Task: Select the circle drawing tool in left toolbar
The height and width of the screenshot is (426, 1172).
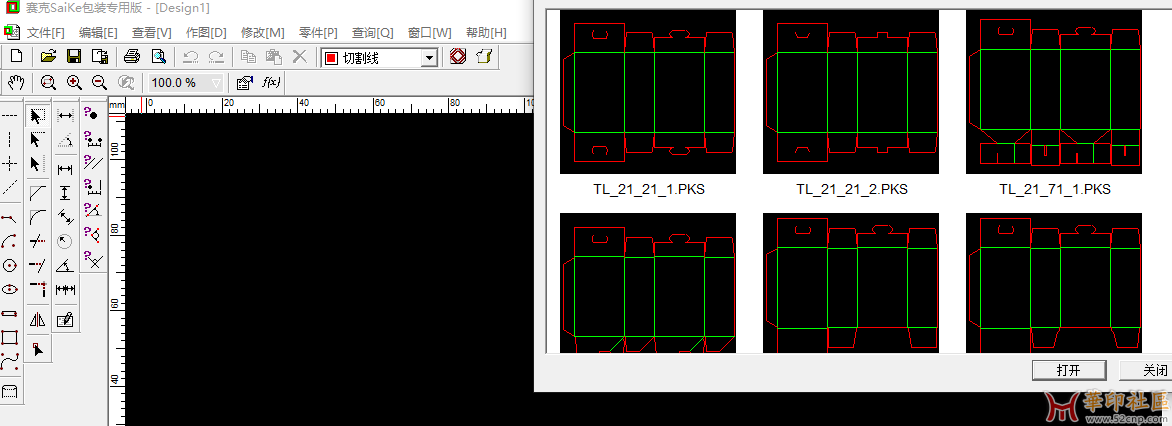Action: 10,266
